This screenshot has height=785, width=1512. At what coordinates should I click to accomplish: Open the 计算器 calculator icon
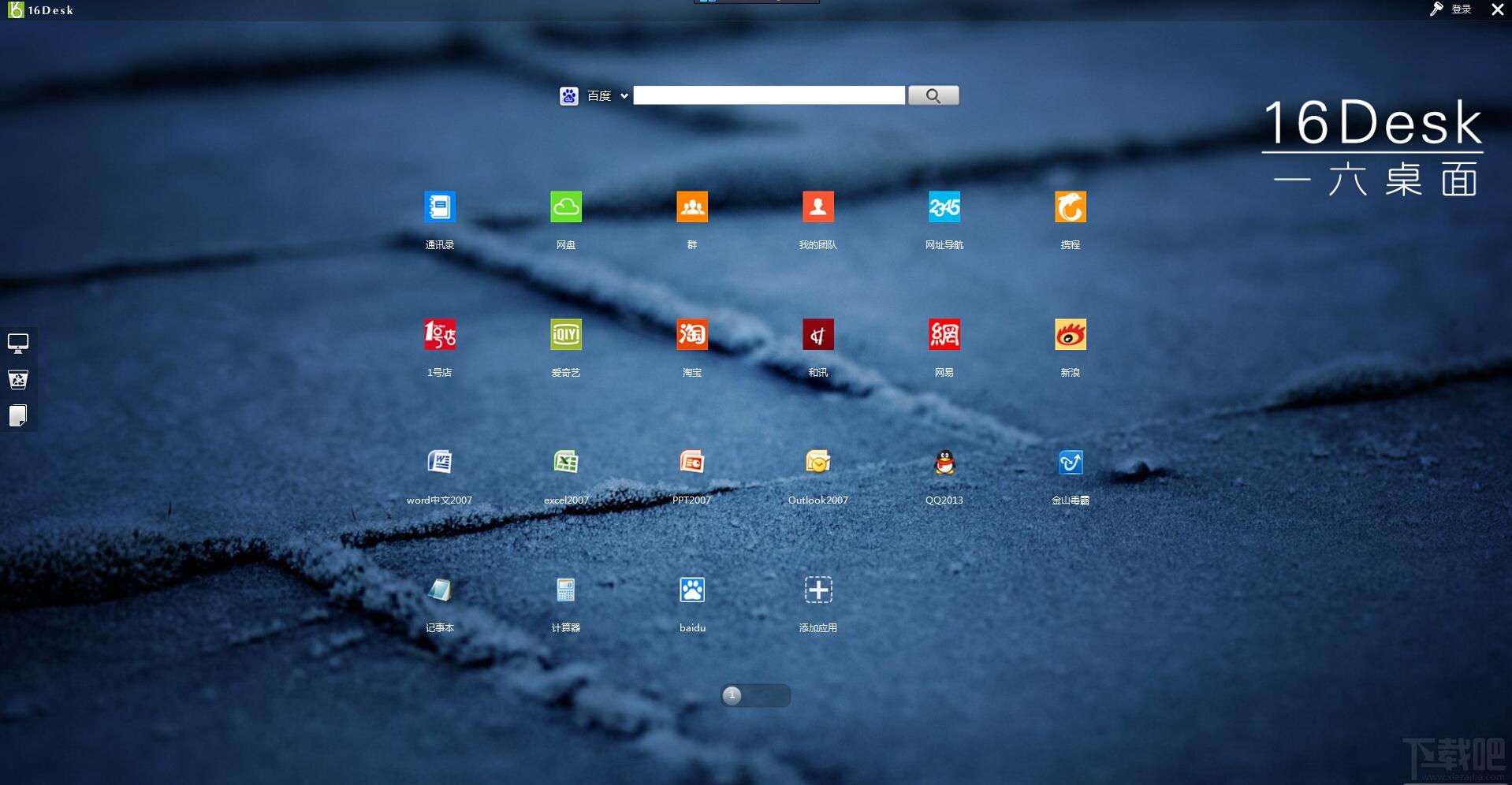pyautogui.click(x=565, y=590)
